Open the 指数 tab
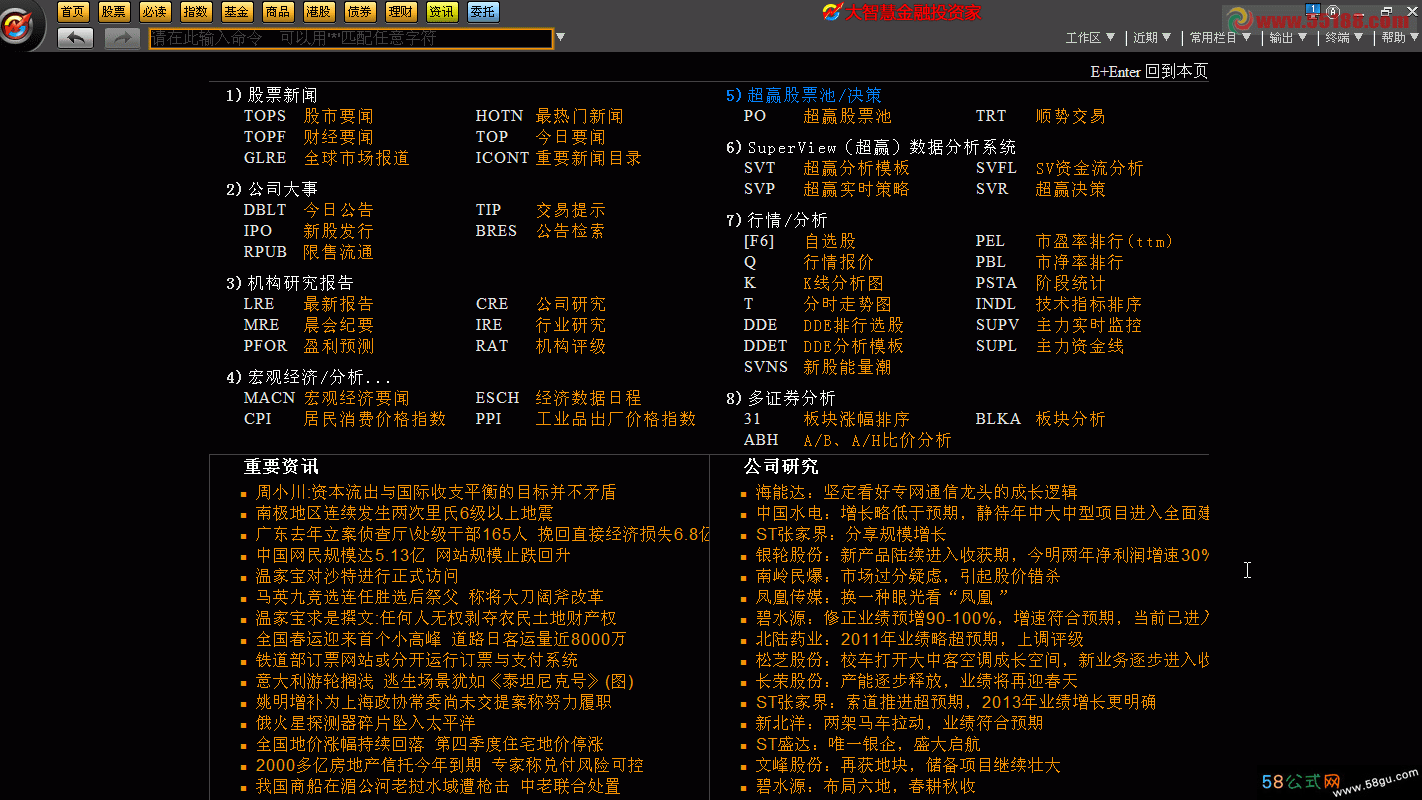Screen dimensions: 1422x800 (196, 12)
